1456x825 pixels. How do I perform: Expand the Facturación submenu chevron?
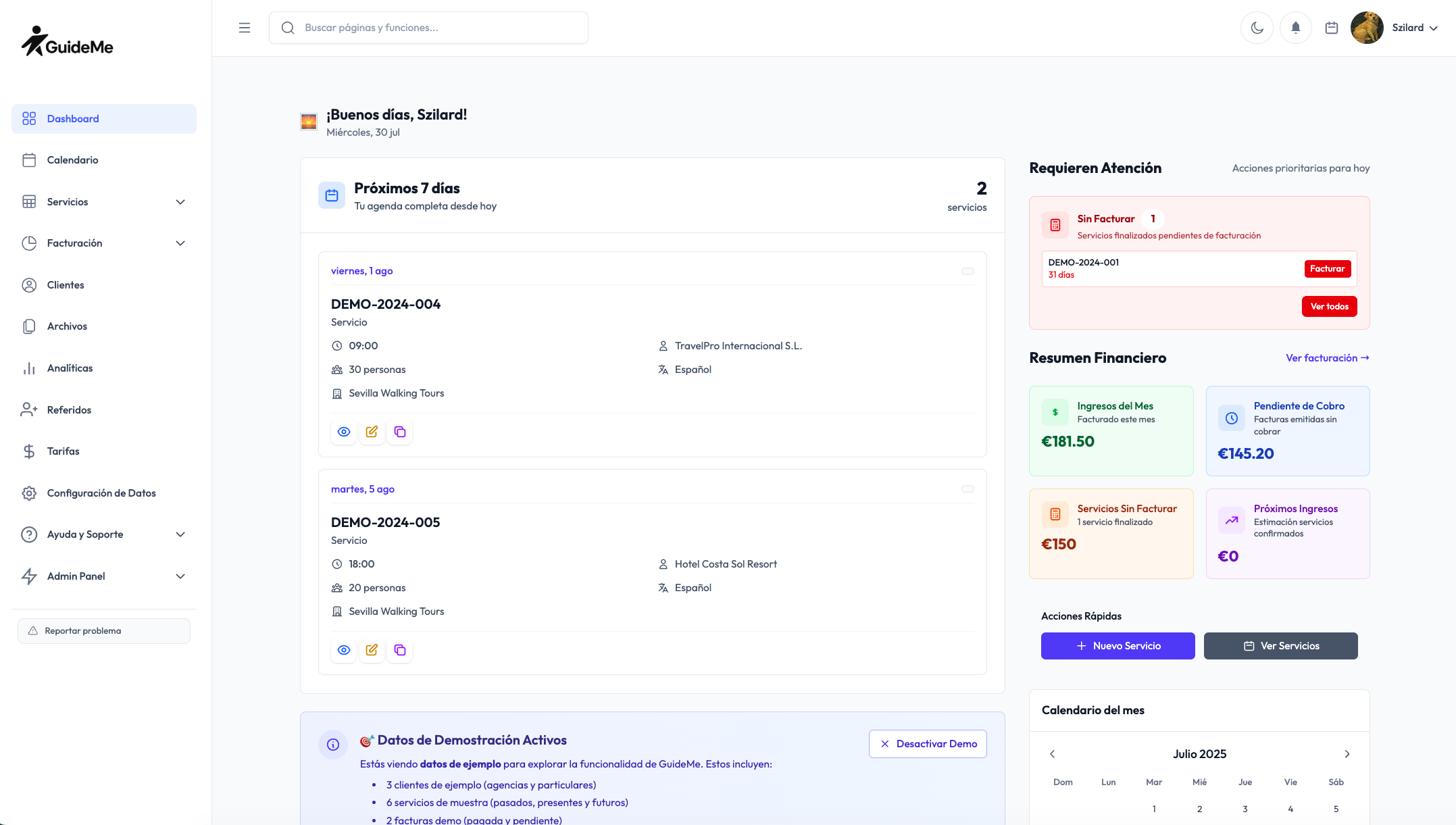pyautogui.click(x=180, y=243)
